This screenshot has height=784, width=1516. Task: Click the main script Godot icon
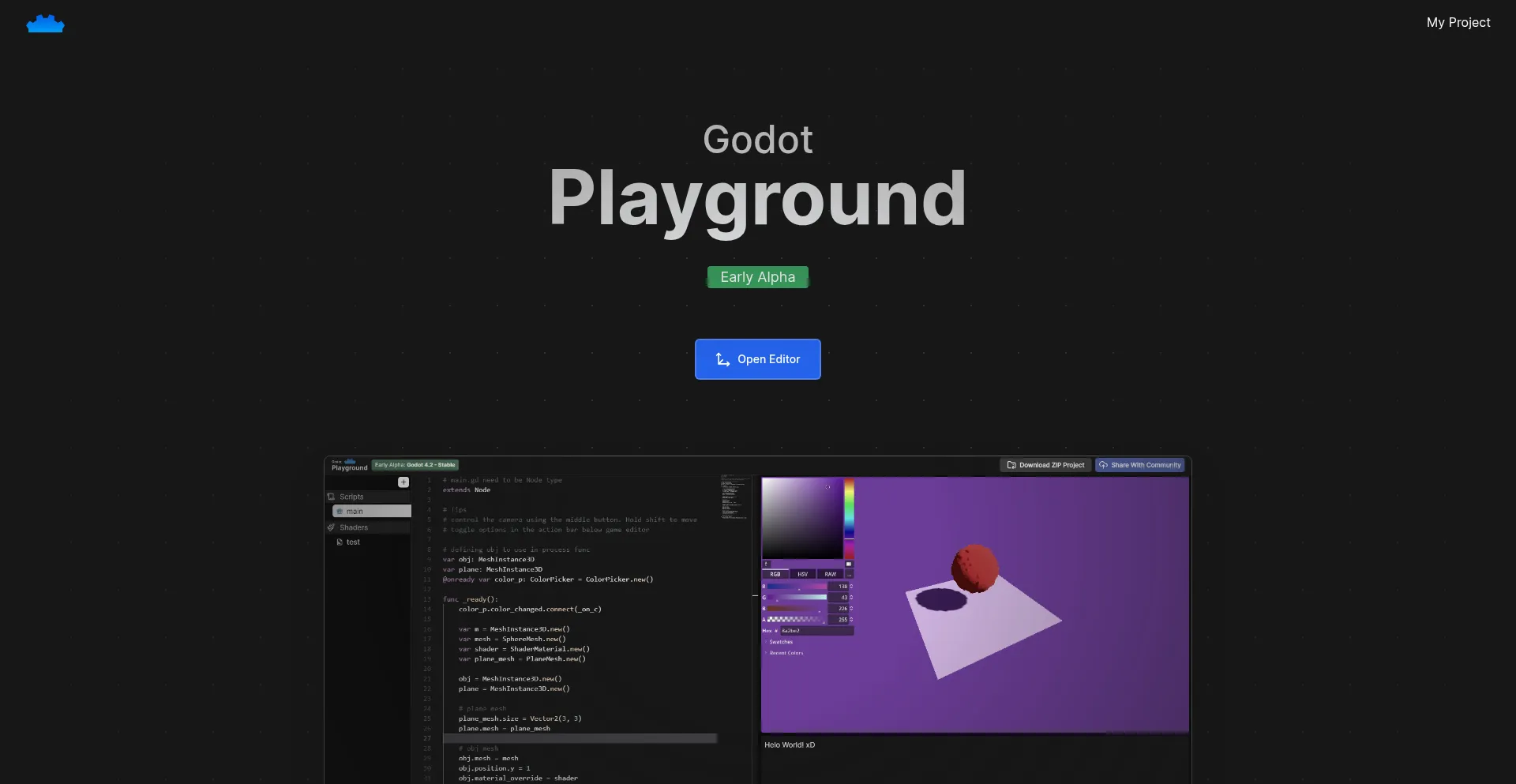click(340, 512)
